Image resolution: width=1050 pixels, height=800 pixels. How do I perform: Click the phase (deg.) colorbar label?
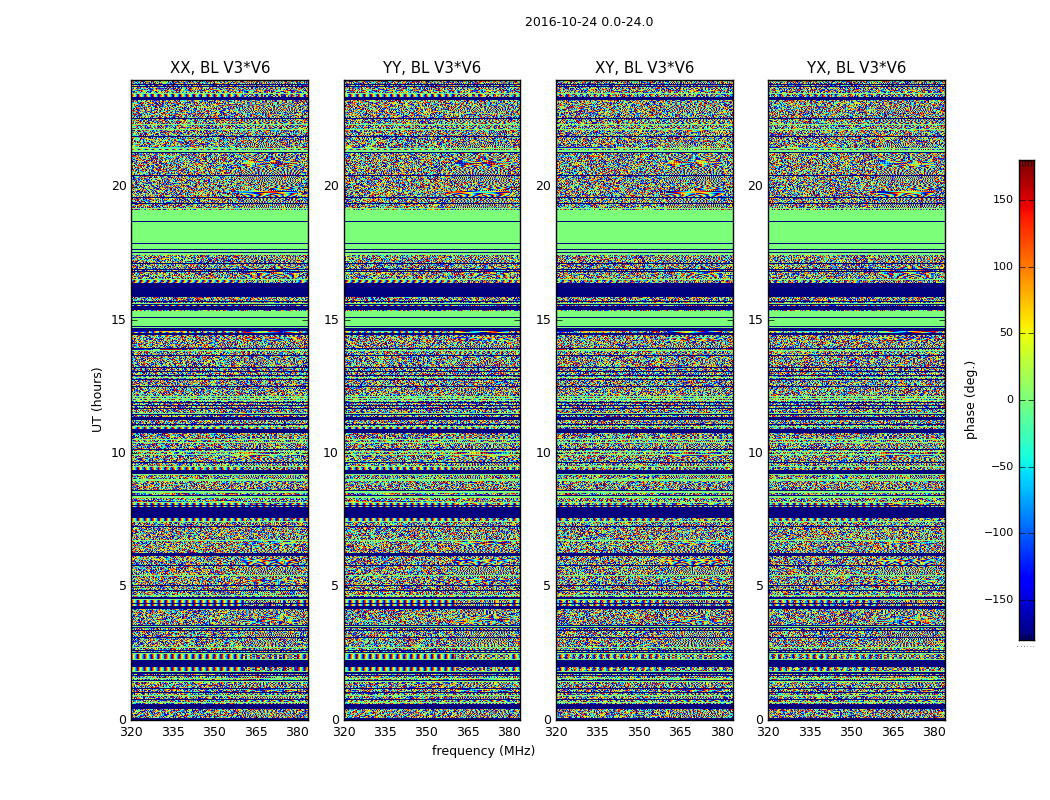[x=971, y=400]
